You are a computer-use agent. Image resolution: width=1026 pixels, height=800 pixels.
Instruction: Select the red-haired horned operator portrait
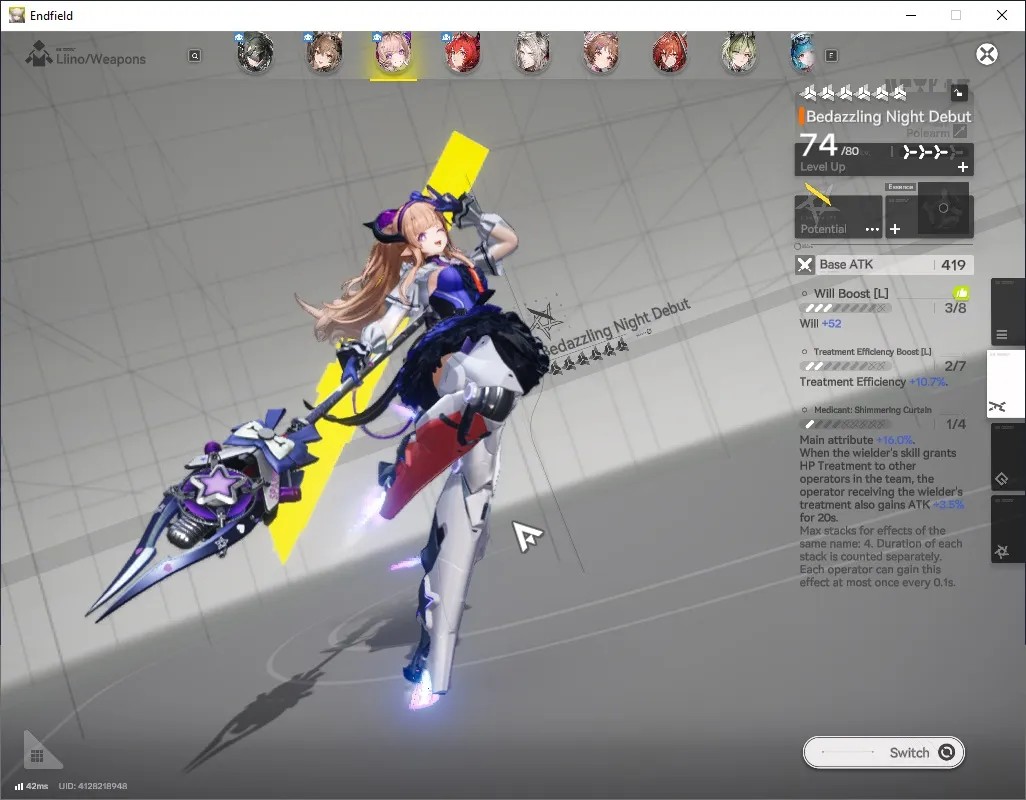[463, 52]
